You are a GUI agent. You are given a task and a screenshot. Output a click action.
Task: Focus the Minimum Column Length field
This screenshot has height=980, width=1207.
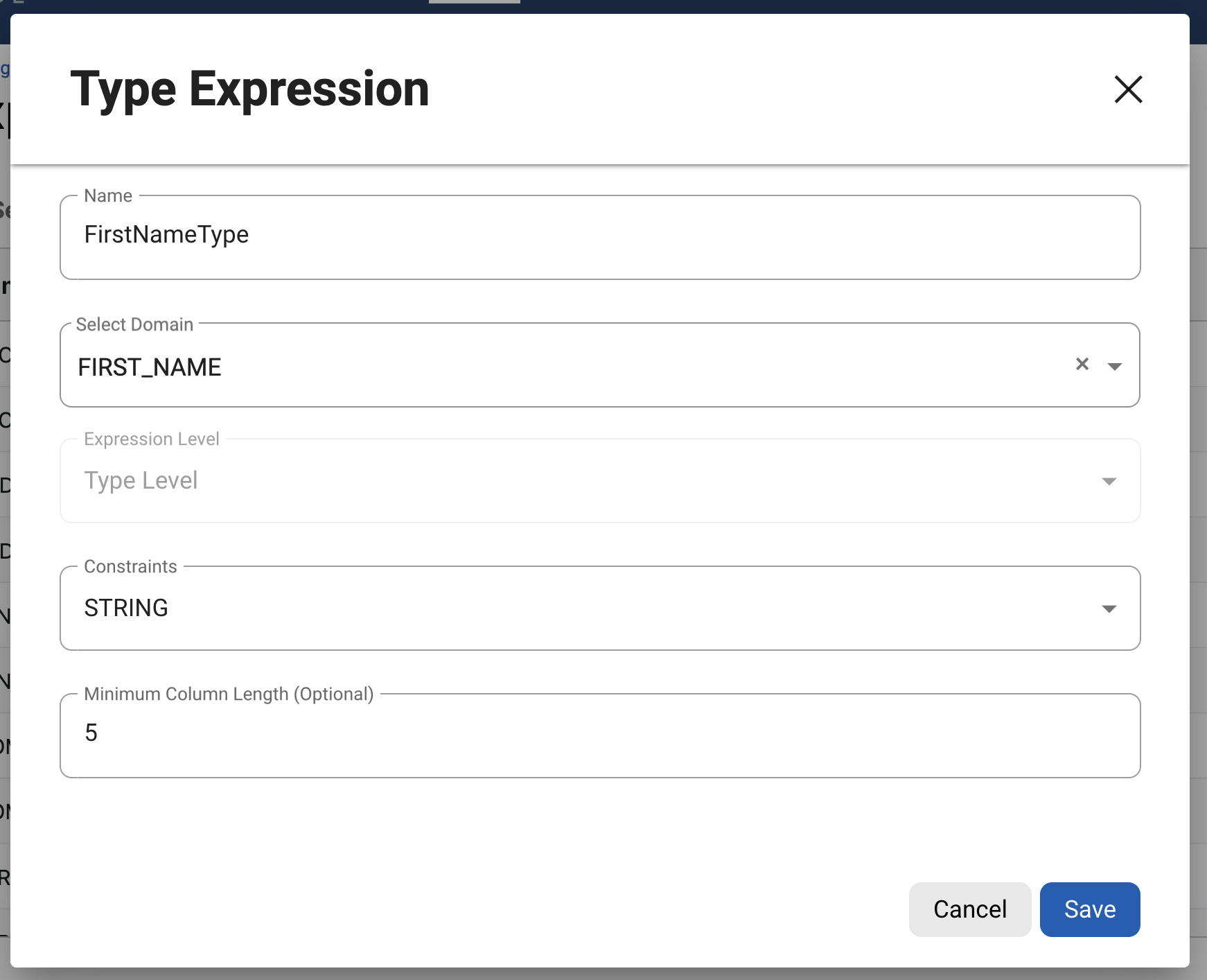point(599,735)
